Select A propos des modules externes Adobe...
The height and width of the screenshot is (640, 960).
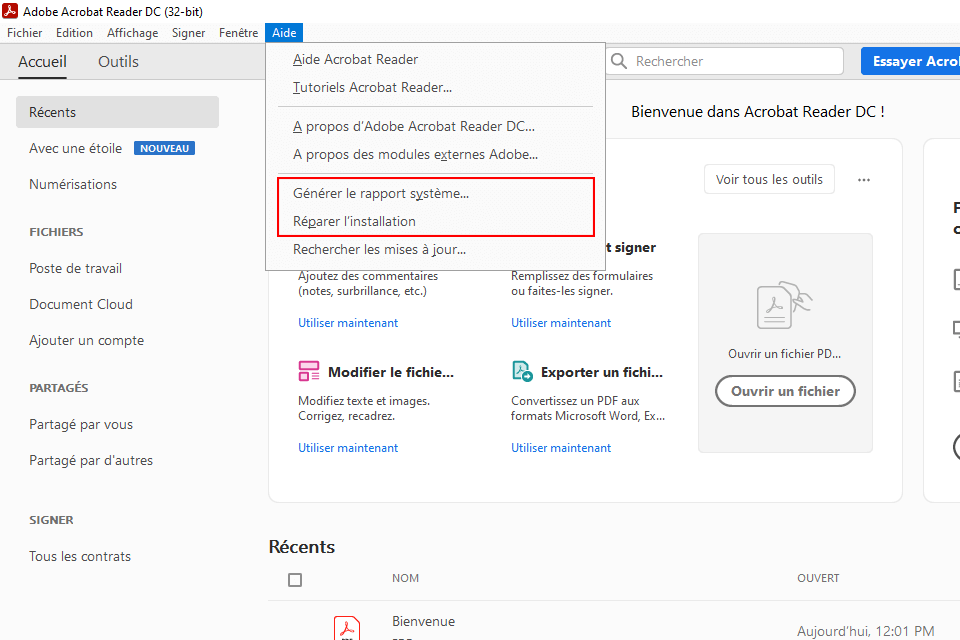click(x=415, y=154)
